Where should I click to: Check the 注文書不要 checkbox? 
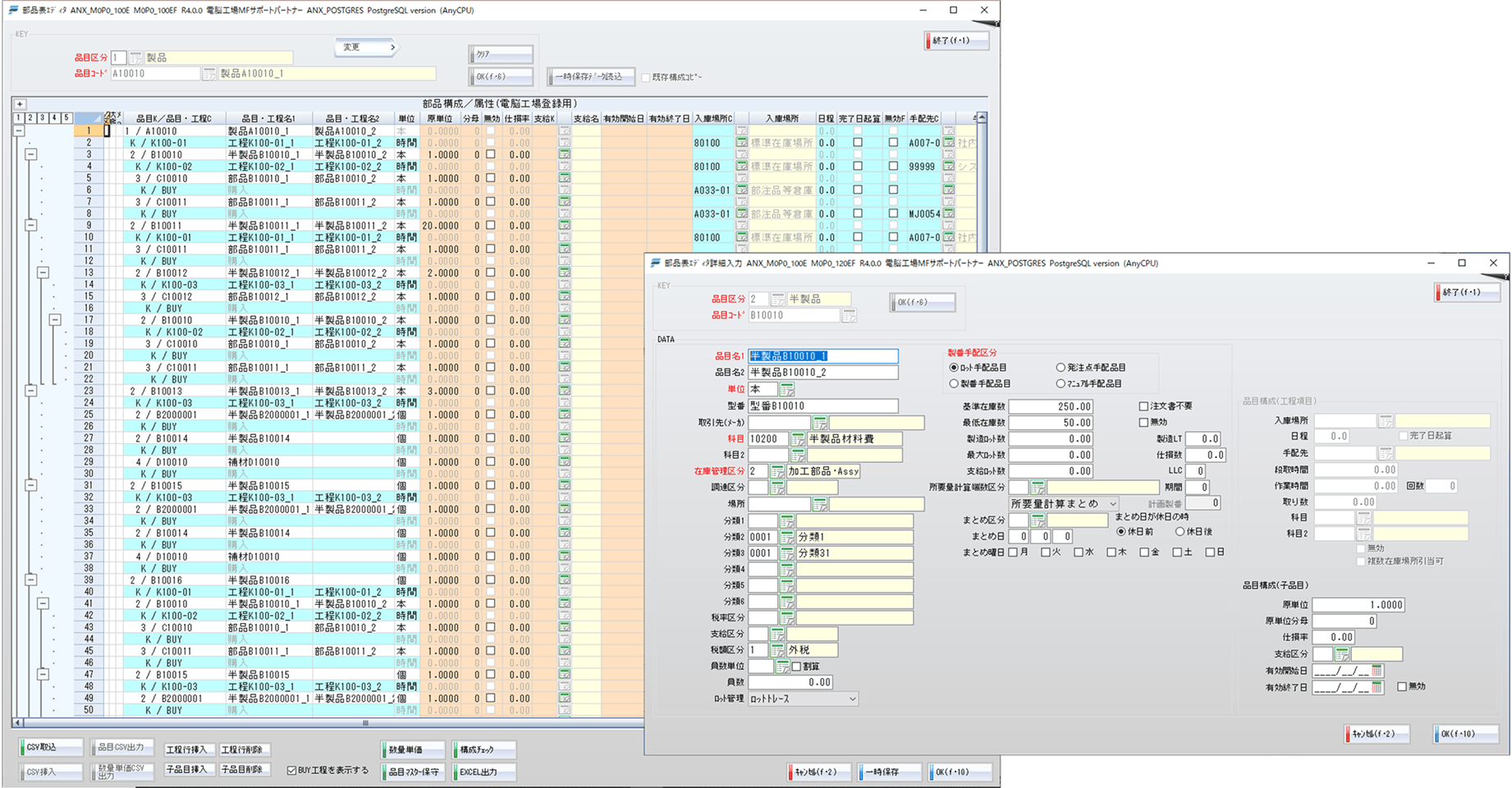tap(1143, 406)
